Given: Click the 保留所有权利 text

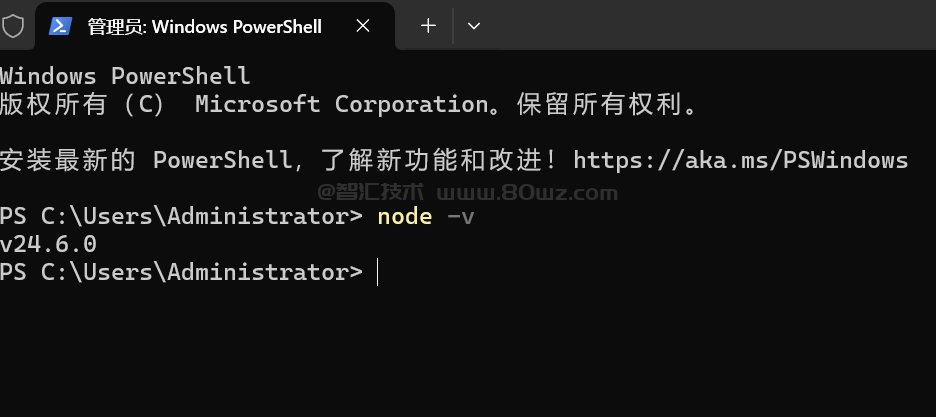Looking at the screenshot, I should 599,104.
